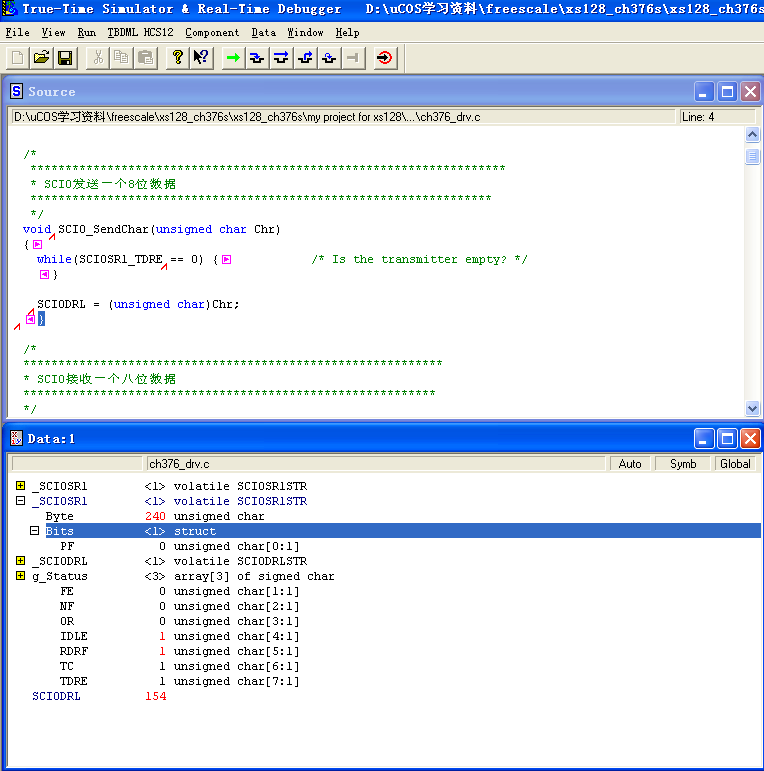Collapse the Bits struct node
The height and width of the screenshot is (771, 764).
click(34, 531)
